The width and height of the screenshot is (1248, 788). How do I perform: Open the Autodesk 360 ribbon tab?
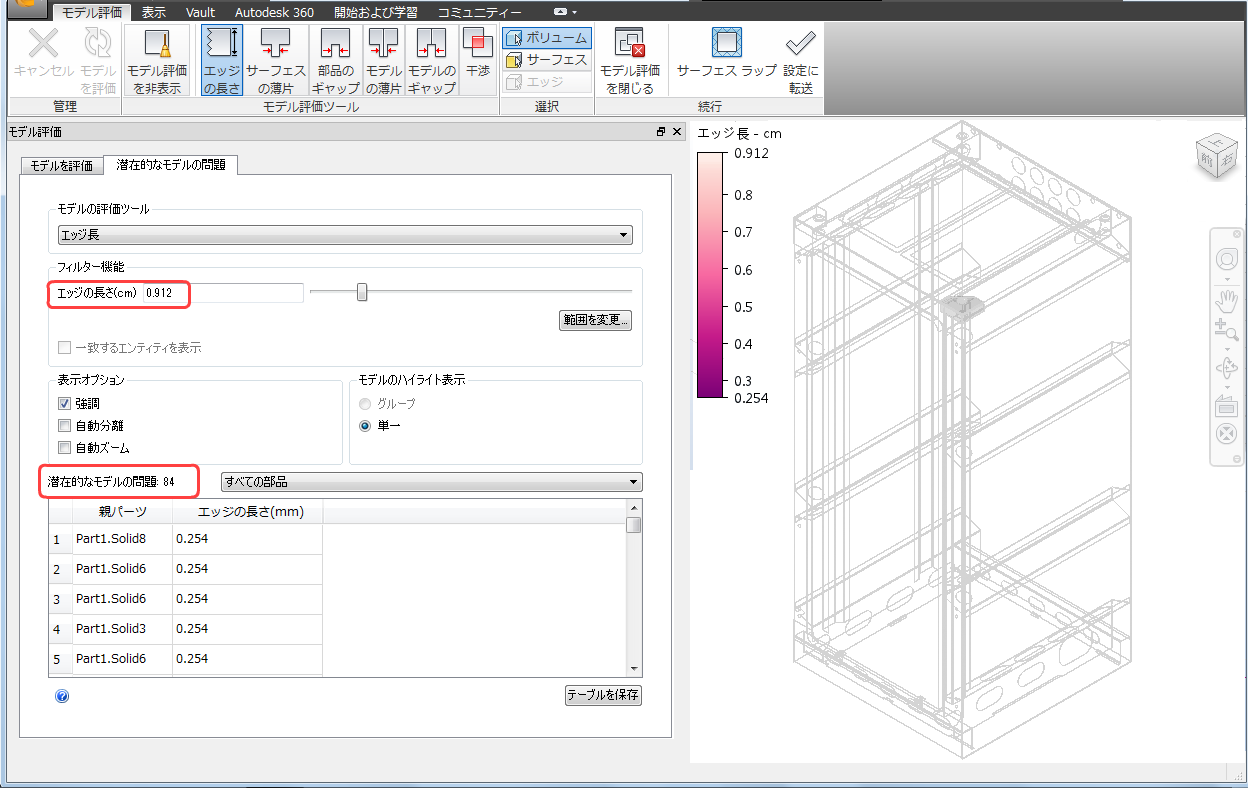274,13
